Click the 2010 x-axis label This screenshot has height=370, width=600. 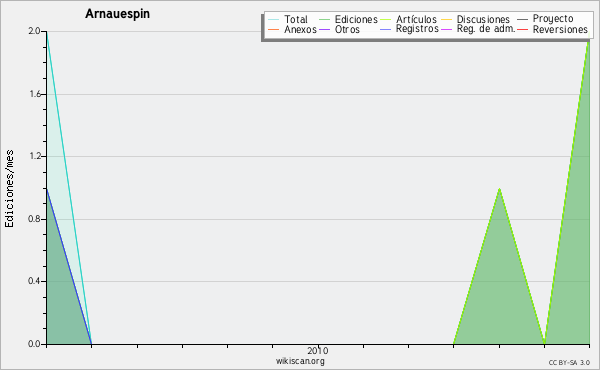point(318,350)
